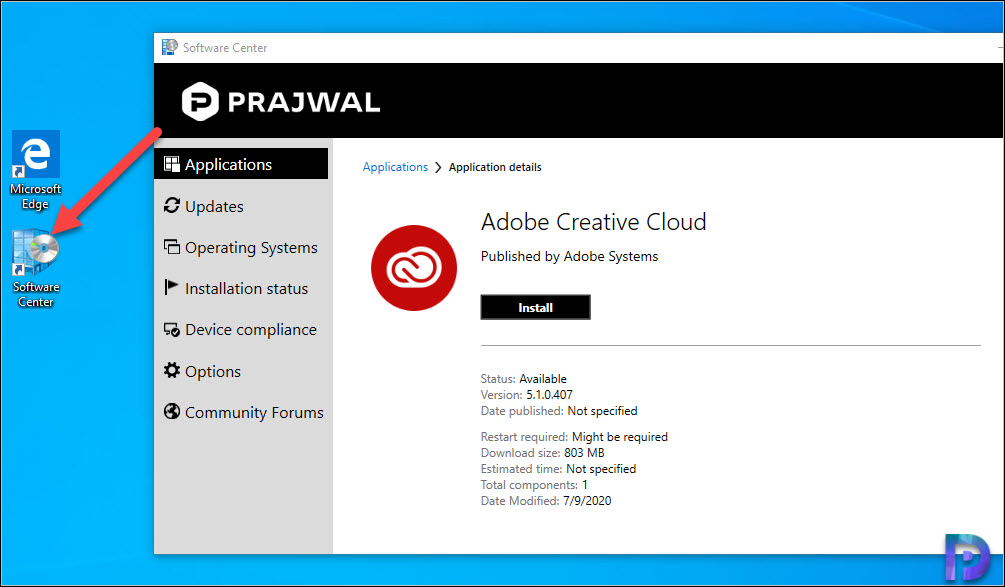Click the Applications grid icon in sidebar
The image size is (1005, 587).
[x=172, y=164]
